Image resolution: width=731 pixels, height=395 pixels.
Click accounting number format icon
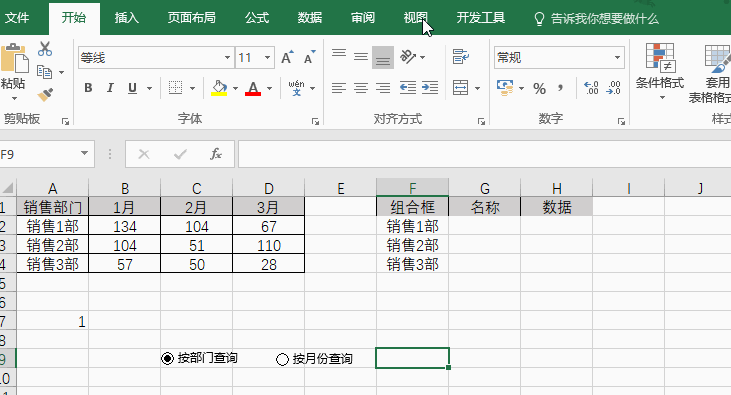(x=505, y=88)
